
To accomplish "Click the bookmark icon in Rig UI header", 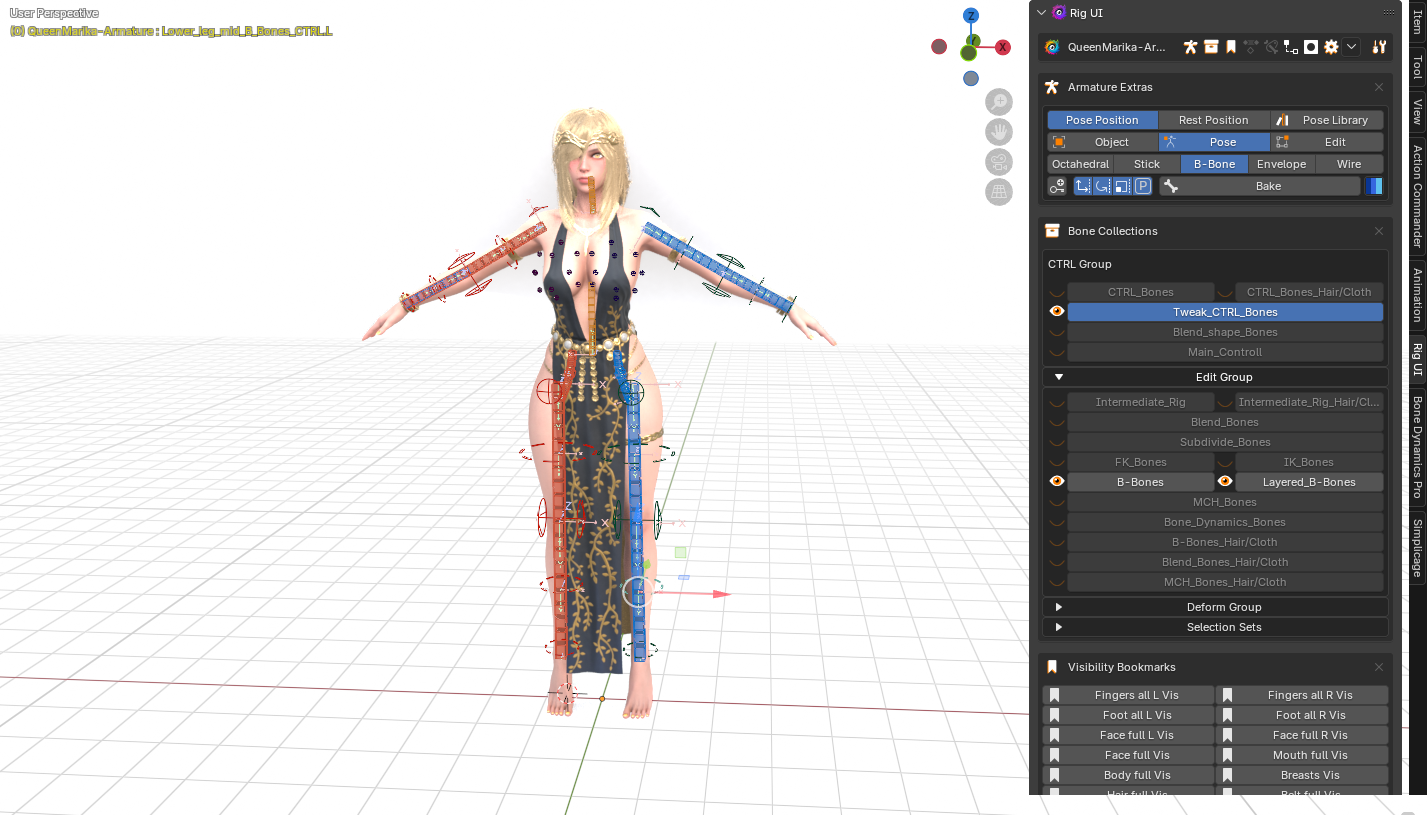I will [1231, 47].
